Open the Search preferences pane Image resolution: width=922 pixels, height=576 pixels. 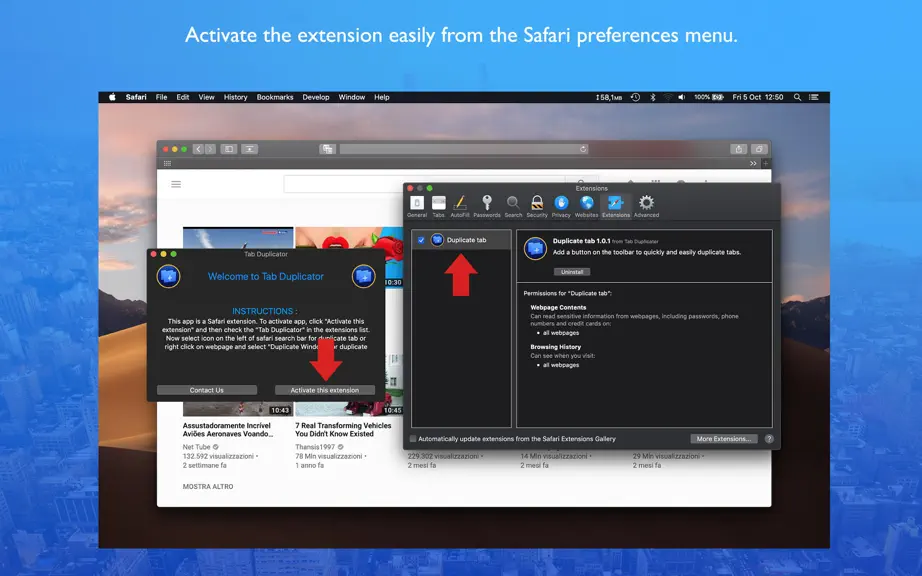[513, 206]
